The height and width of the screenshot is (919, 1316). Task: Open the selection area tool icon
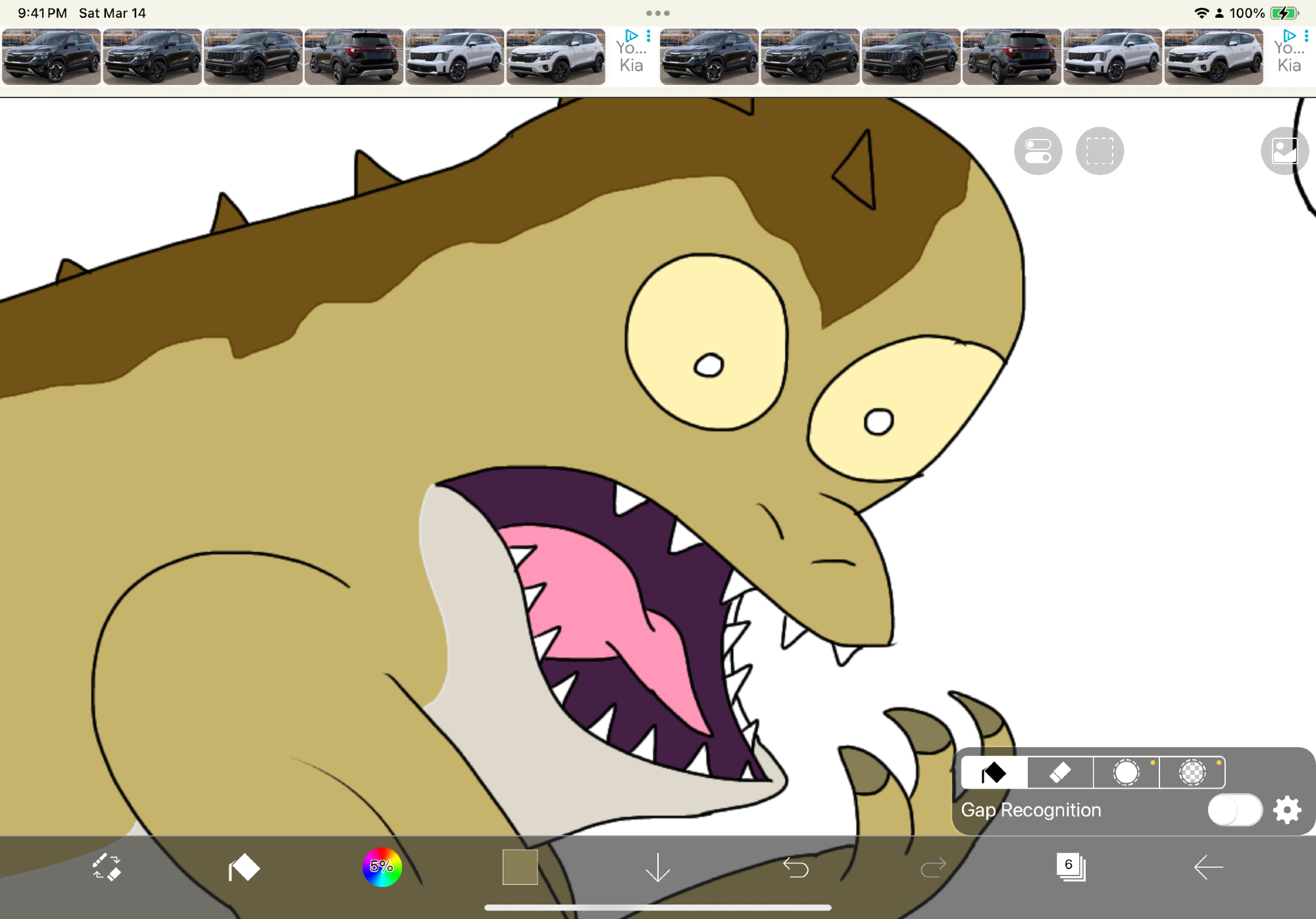(x=1100, y=151)
